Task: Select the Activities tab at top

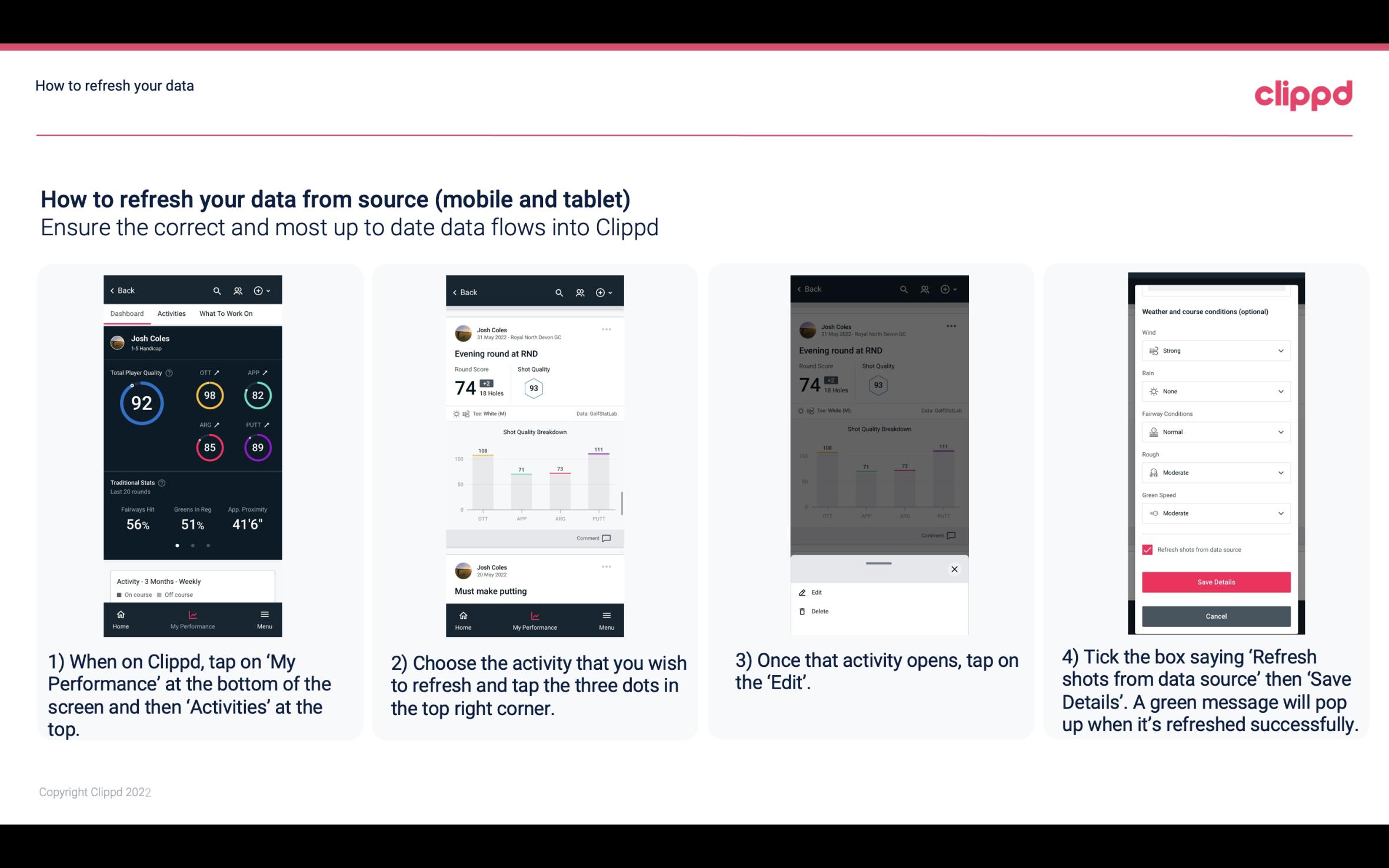Action: [x=171, y=313]
